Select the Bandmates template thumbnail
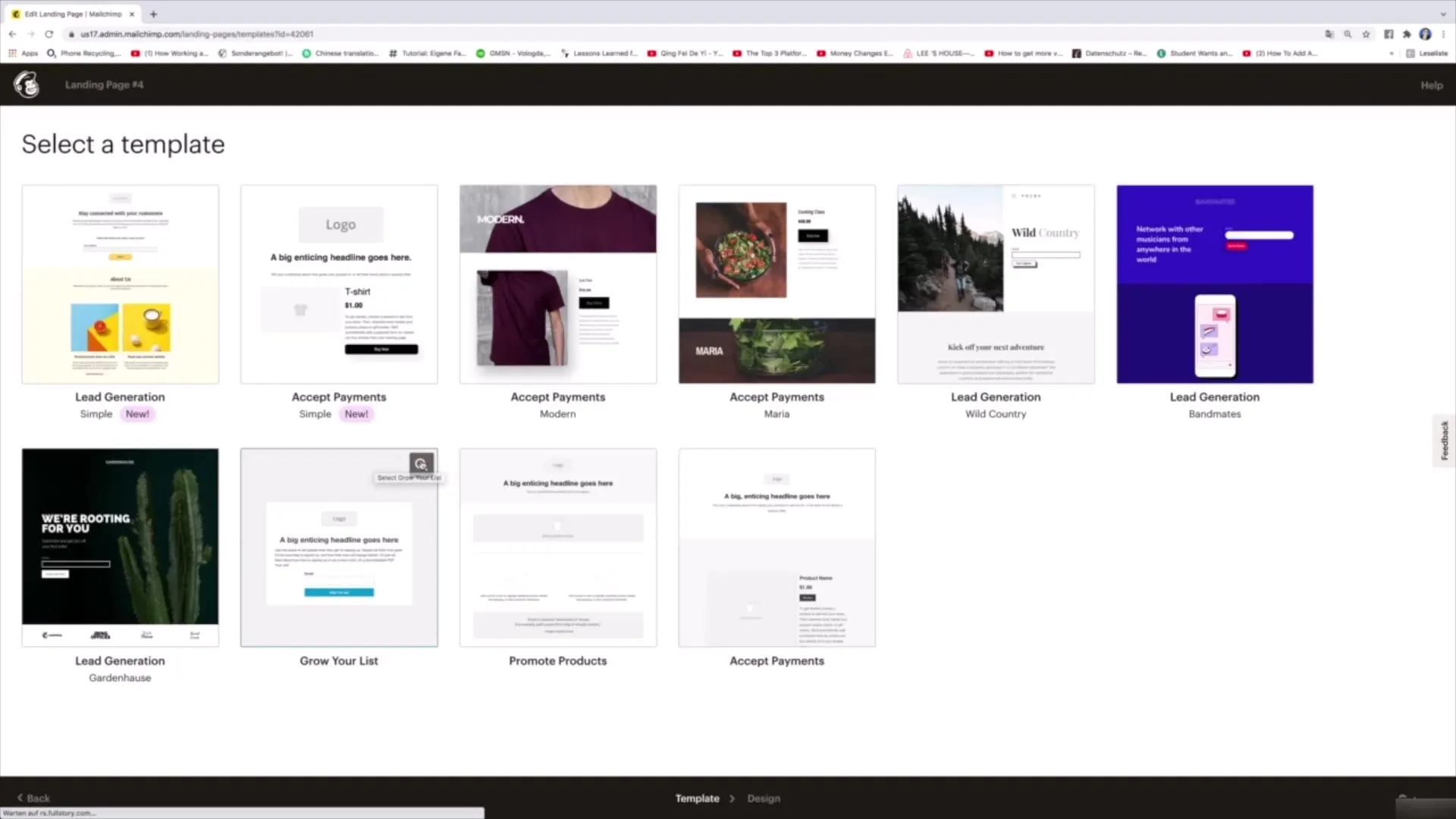 coord(1215,284)
